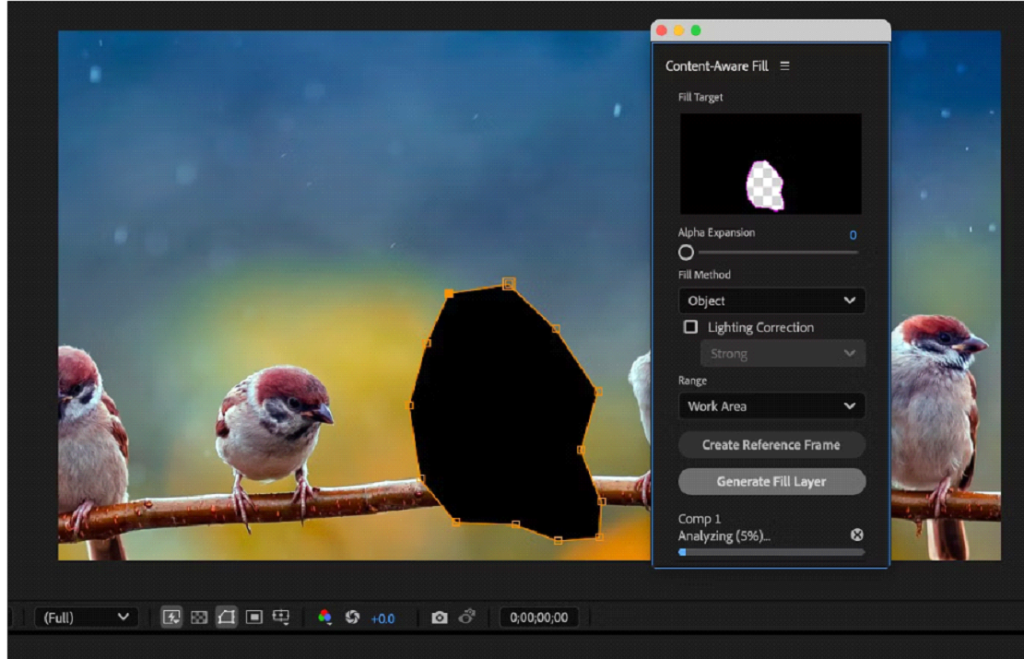Select the solid orange mask vertex at the shape's upper left

pos(449,294)
